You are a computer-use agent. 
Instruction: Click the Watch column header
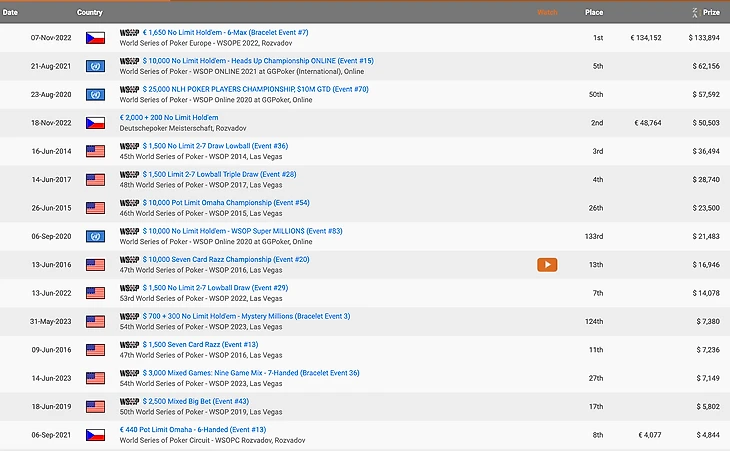coord(547,13)
